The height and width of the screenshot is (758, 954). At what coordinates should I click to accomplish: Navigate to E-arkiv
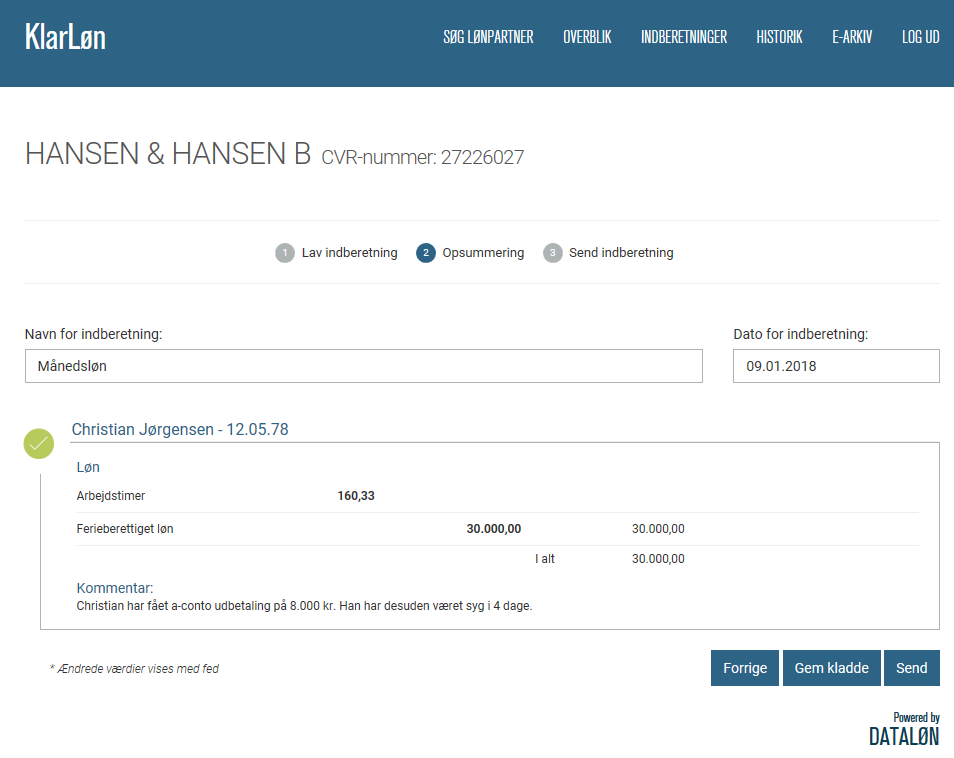(852, 37)
